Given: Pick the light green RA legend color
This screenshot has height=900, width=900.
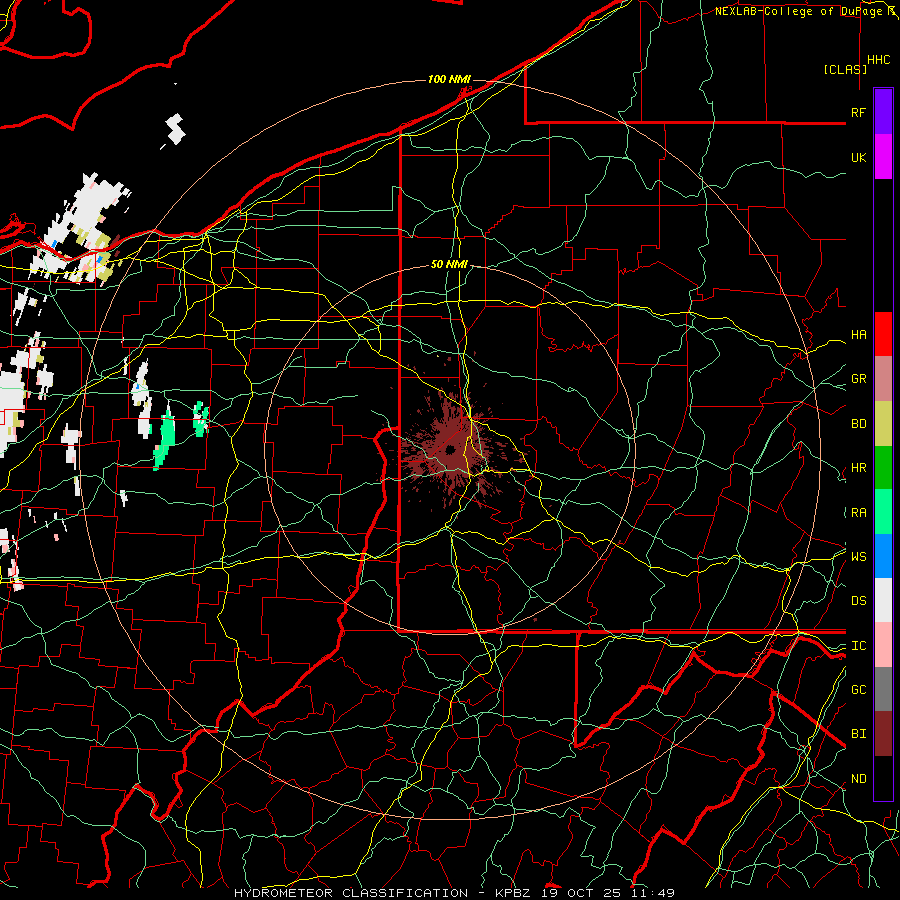Looking at the screenshot, I should click(883, 512).
